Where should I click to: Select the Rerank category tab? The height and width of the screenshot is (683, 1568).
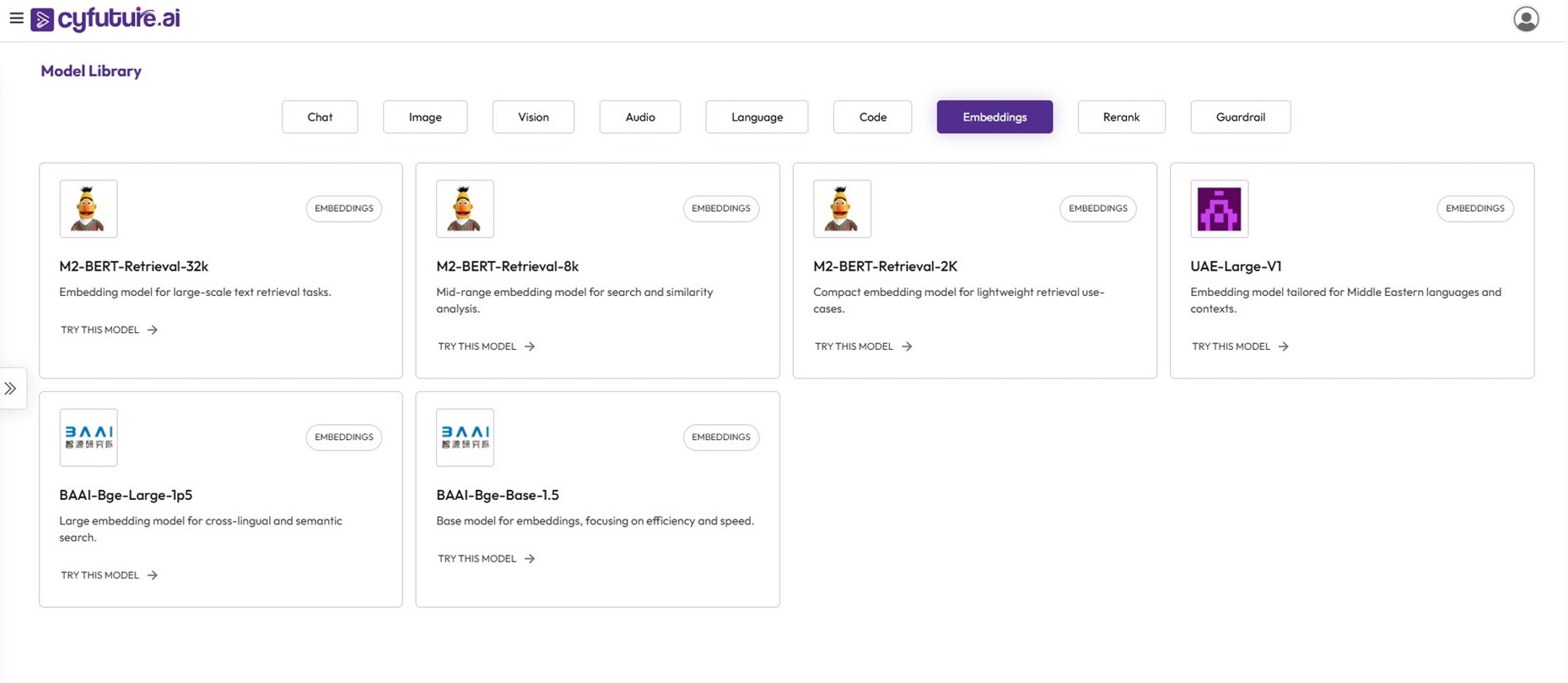tap(1121, 117)
